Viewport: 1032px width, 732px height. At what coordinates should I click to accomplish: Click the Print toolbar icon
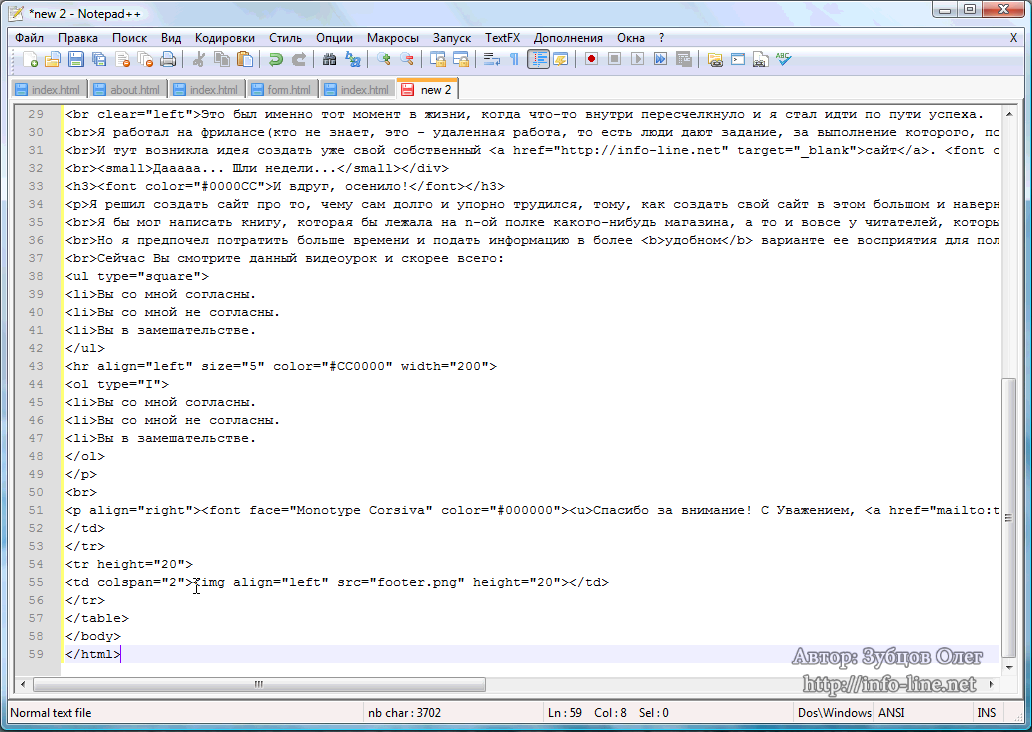(168, 60)
